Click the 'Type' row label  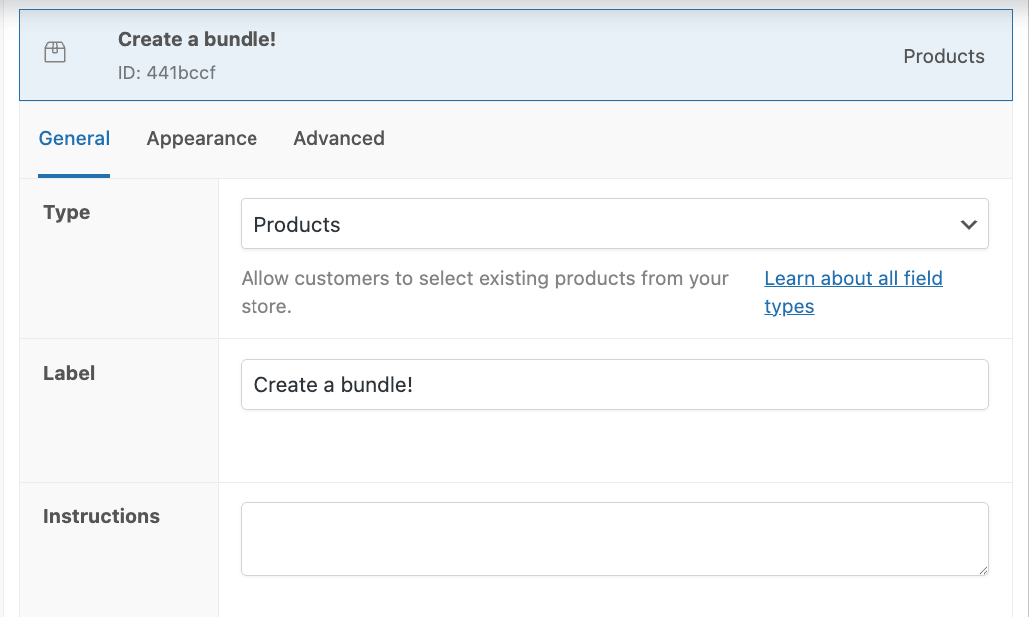click(x=66, y=212)
